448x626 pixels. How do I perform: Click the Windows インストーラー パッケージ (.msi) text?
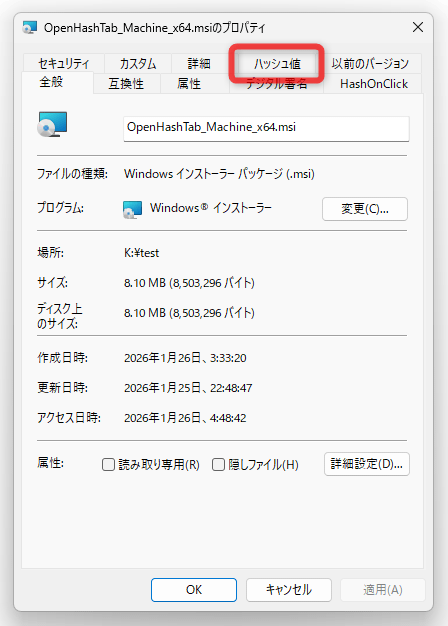pos(219,174)
